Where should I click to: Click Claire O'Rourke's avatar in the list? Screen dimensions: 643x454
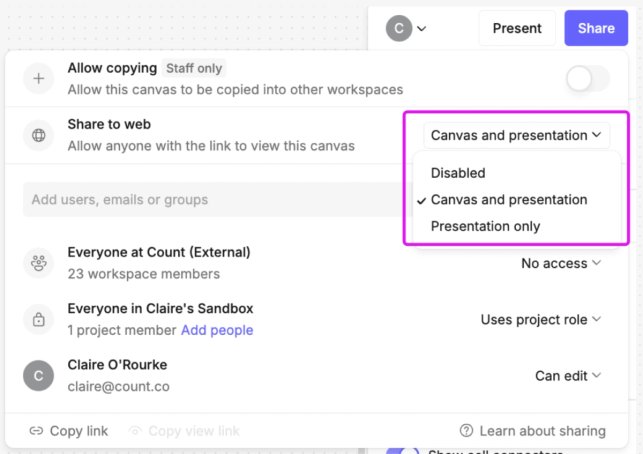click(38, 376)
